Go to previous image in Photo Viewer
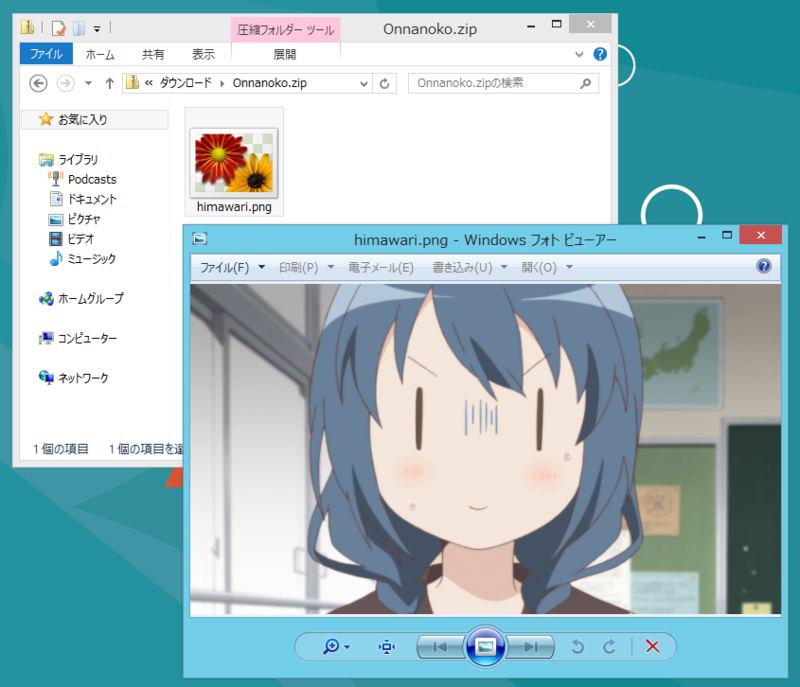The image size is (800, 687). pos(440,647)
